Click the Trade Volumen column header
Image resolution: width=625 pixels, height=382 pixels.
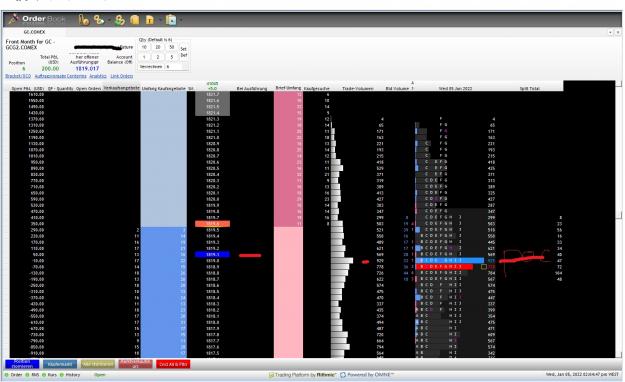coord(358,88)
